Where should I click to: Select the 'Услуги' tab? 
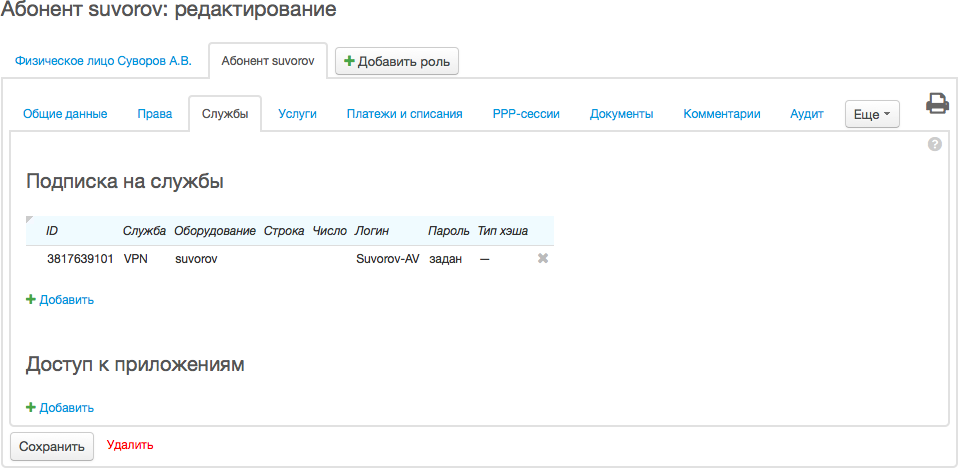pyautogui.click(x=297, y=114)
